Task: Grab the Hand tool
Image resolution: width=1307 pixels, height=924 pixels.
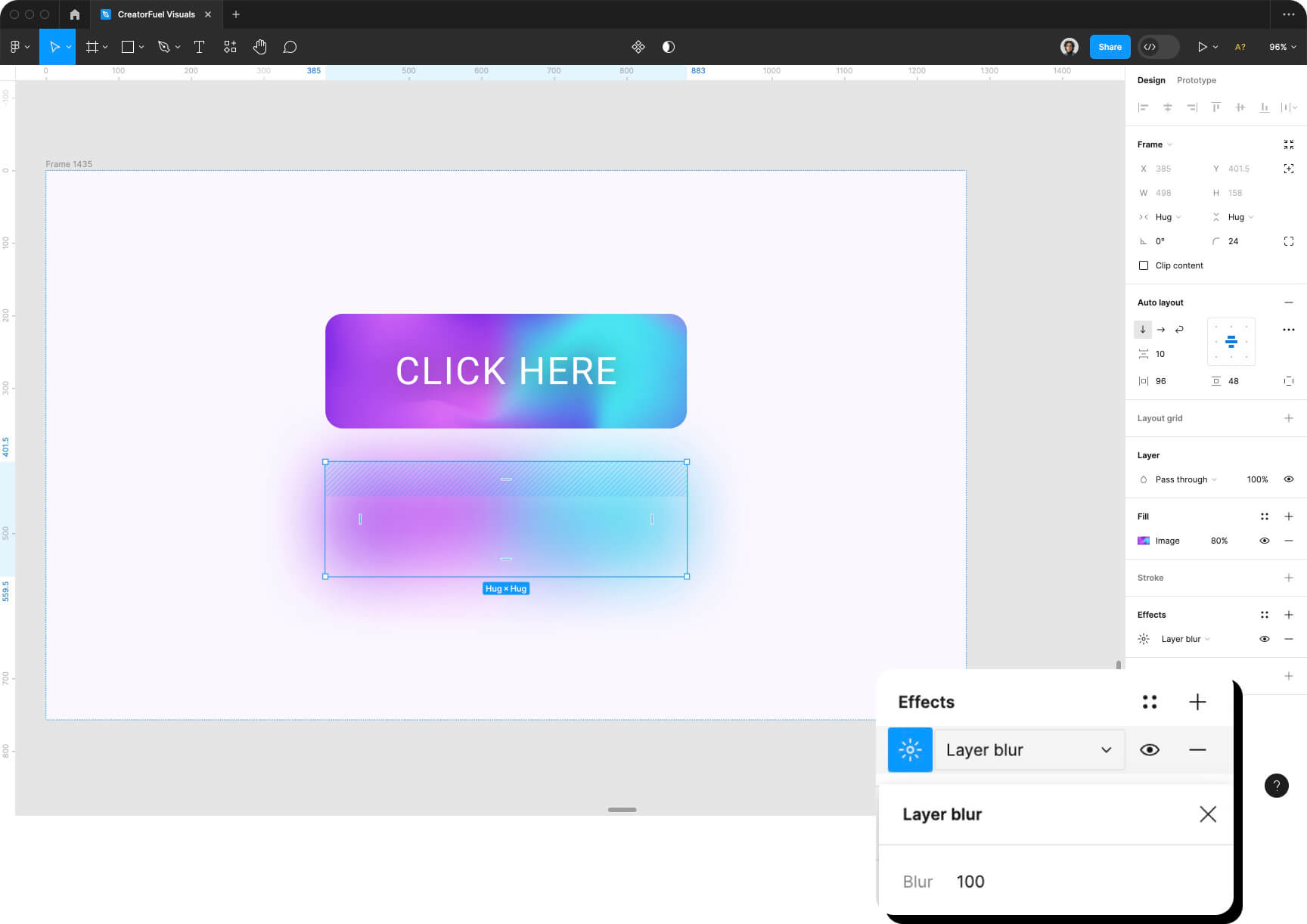Action: pos(259,46)
